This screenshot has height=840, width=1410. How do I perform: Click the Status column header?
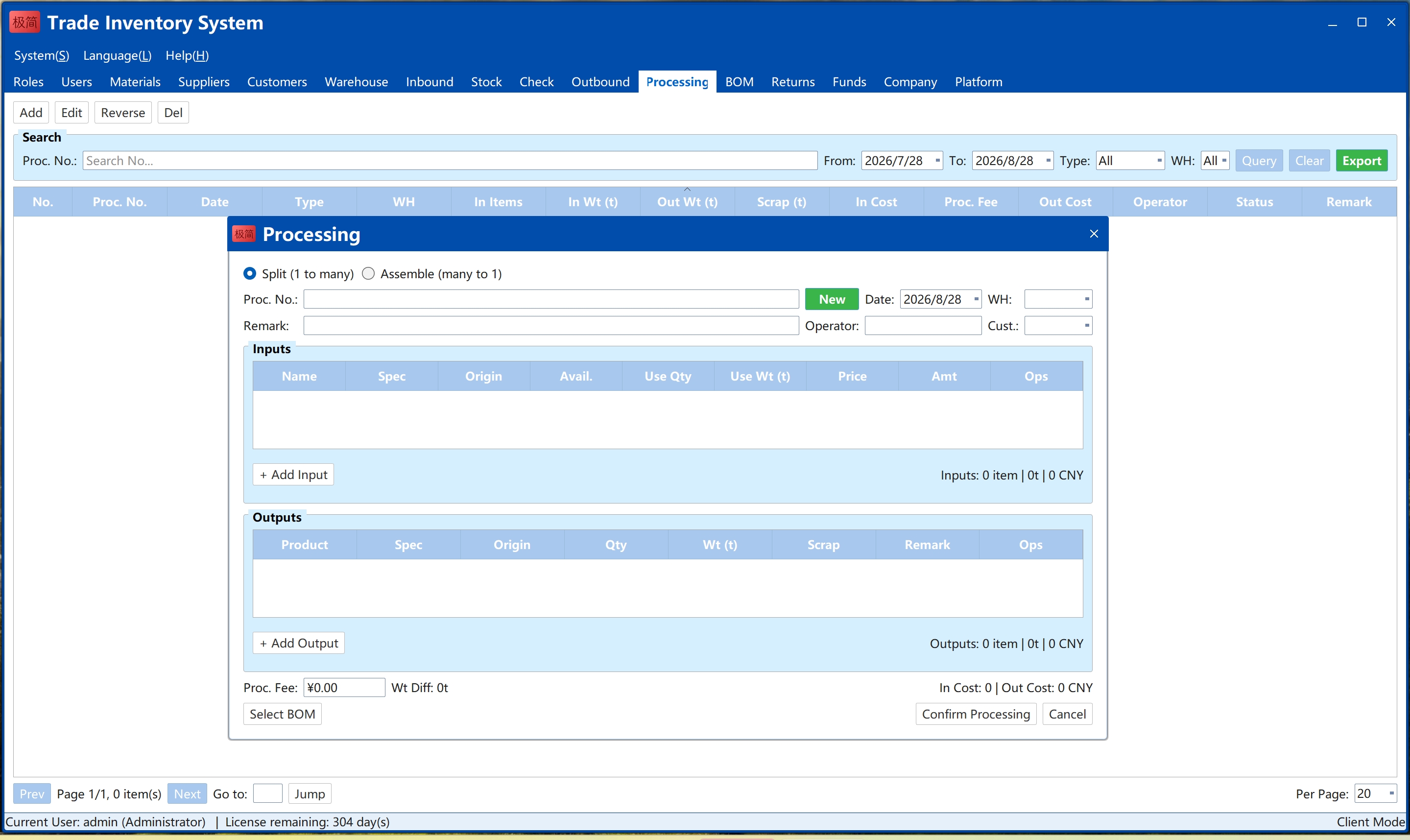coord(1254,201)
